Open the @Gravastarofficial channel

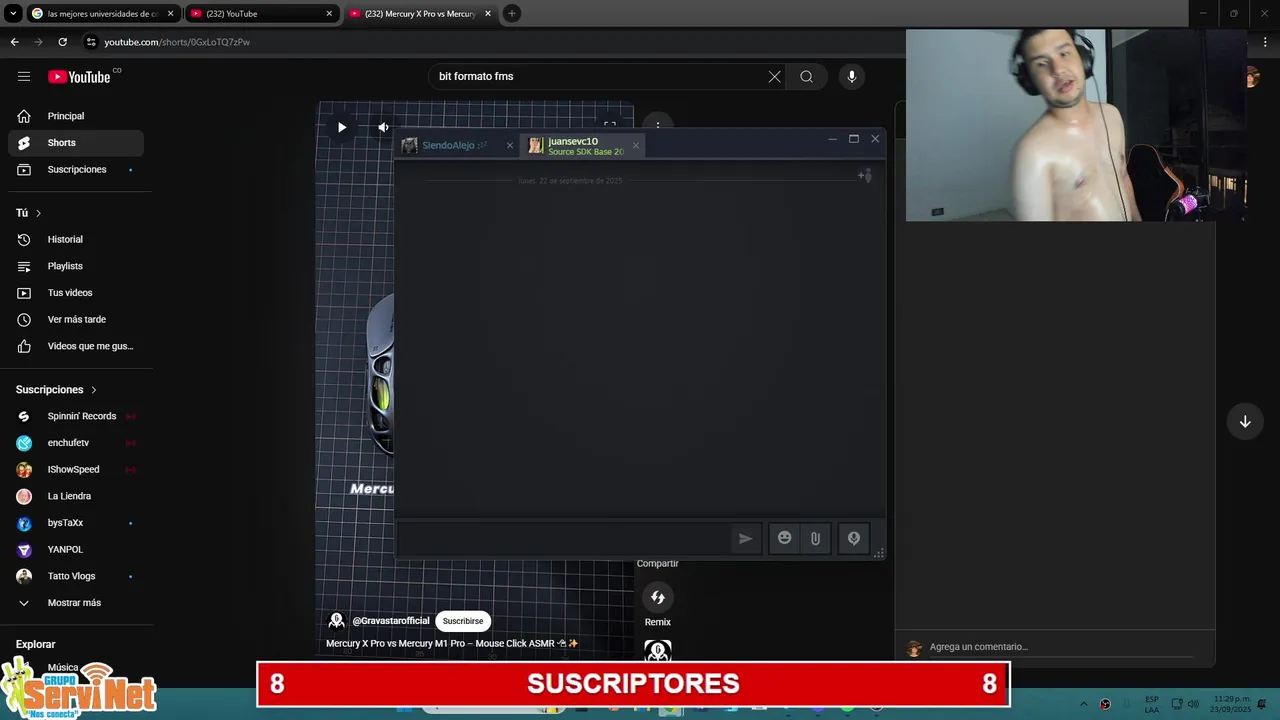391,621
